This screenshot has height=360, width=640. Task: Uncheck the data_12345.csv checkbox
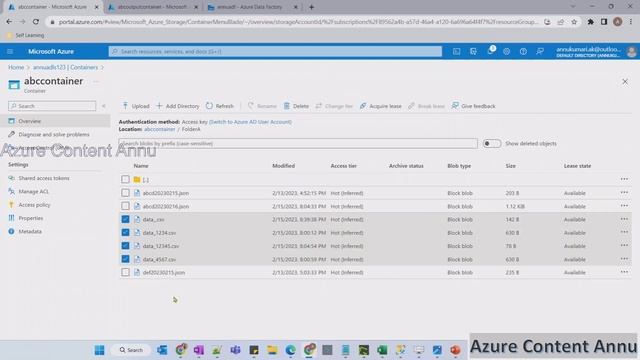125,246
